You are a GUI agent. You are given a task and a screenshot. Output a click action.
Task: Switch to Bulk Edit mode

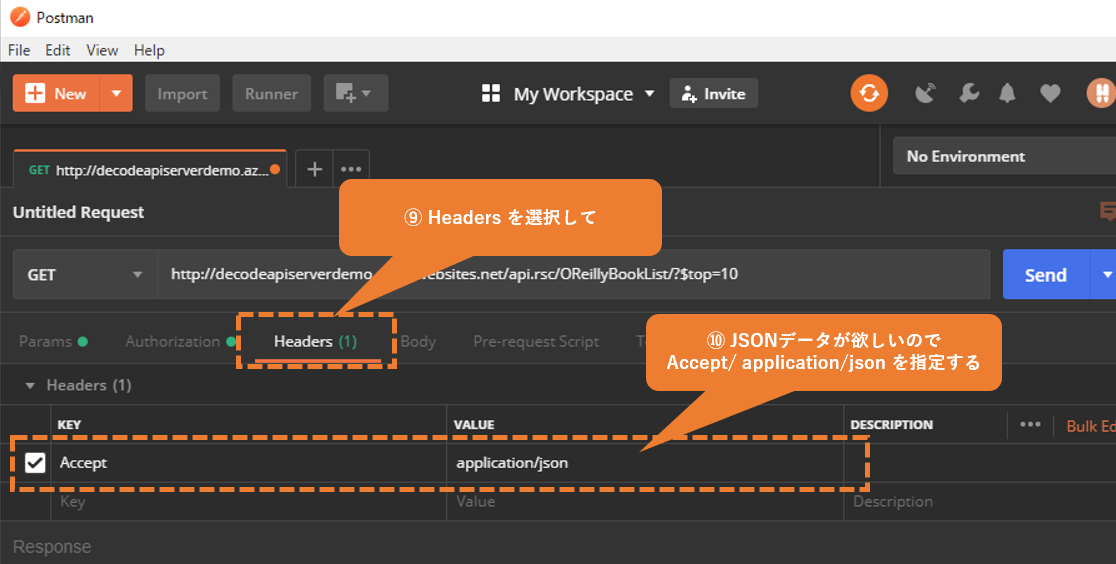(1090, 426)
